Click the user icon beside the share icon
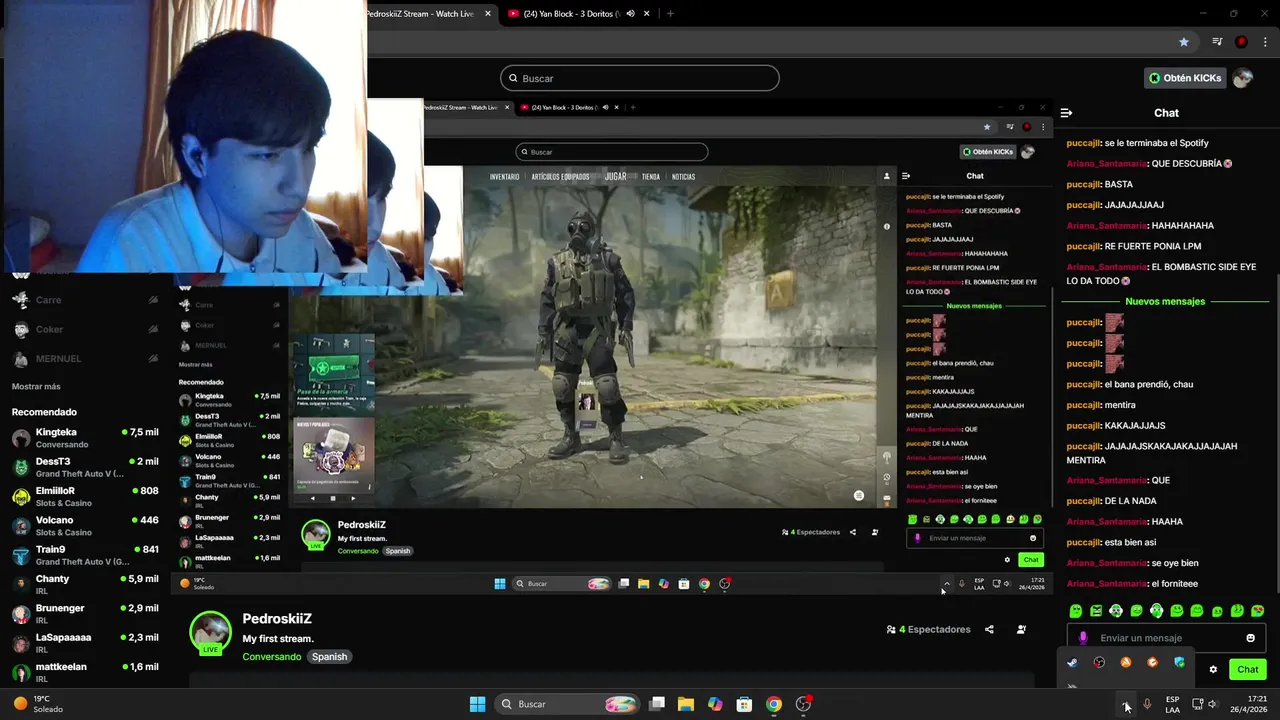The height and width of the screenshot is (720, 1280). click(1021, 629)
